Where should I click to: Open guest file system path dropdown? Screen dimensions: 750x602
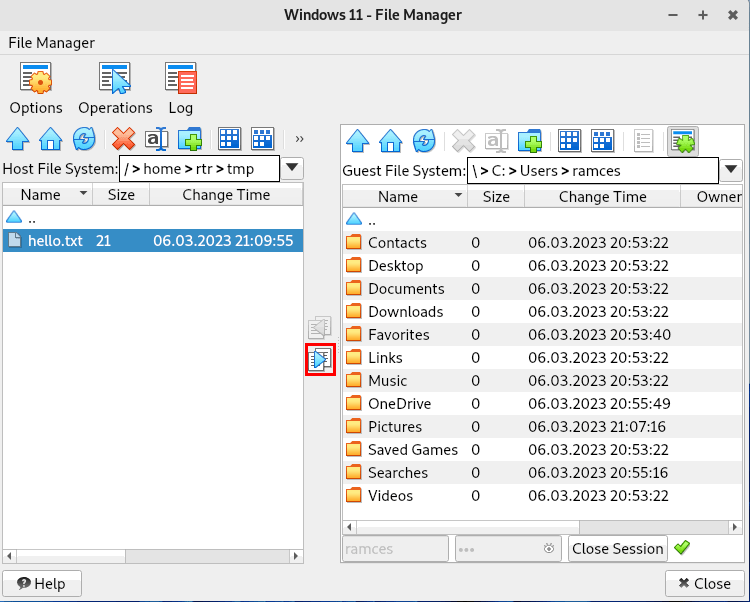pyautogui.click(x=731, y=170)
